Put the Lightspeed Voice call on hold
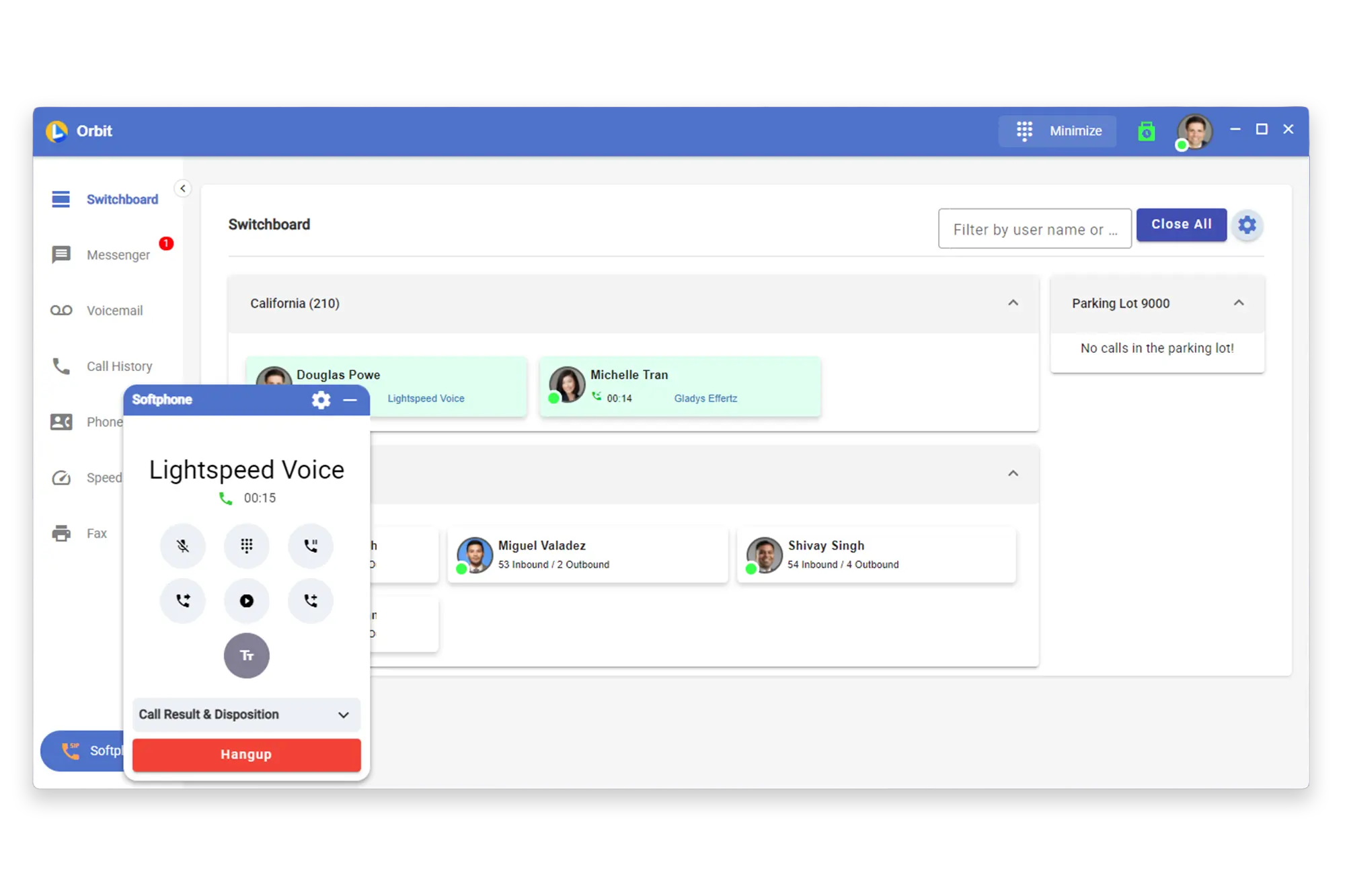Viewport: 1345px width, 896px height. [x=311, y=546]
